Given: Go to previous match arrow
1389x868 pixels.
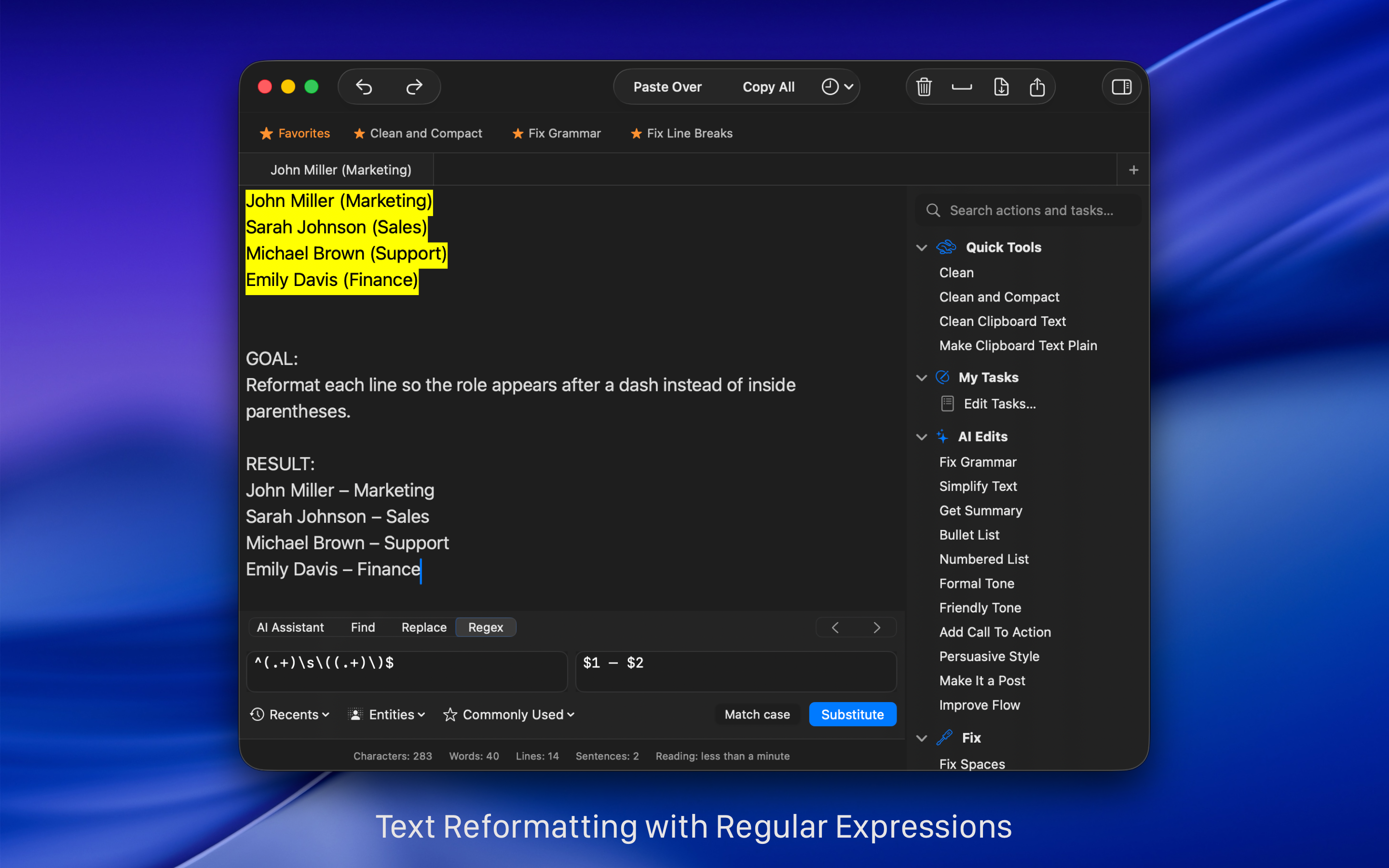Looking at the screenshot, I should tap(835, 627).
